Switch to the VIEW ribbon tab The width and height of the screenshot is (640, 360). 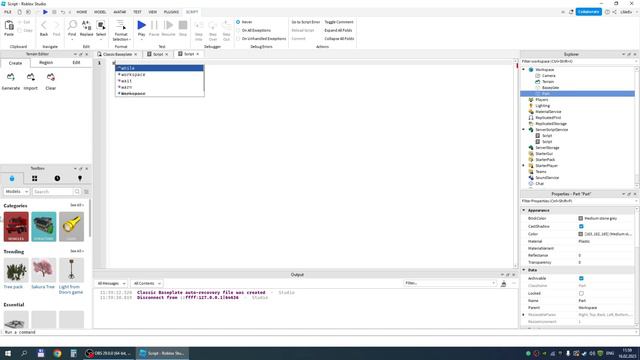(x=153, y=12)
